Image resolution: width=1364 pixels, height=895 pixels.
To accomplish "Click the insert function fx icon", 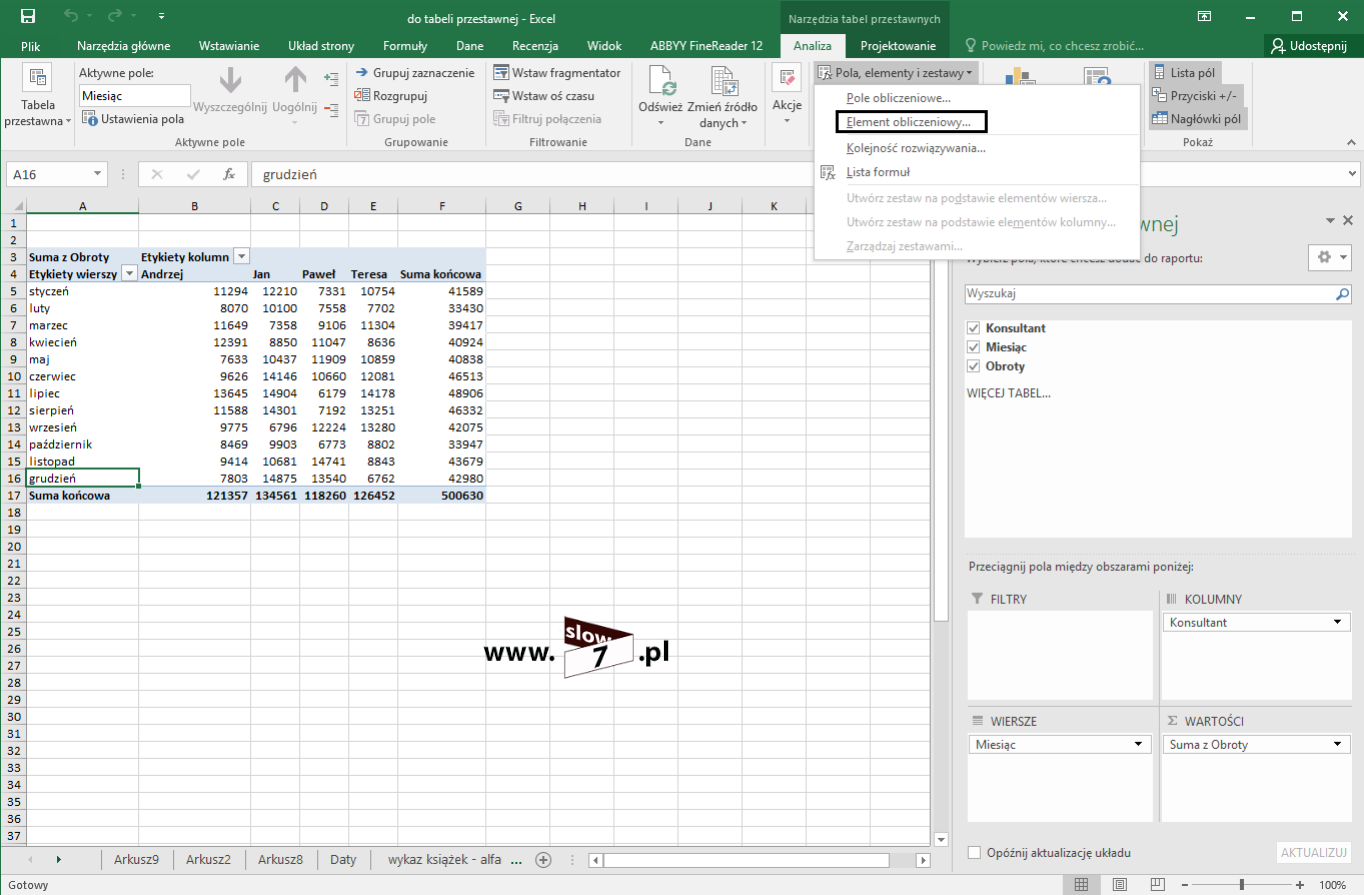I will (x=229, y=174).
